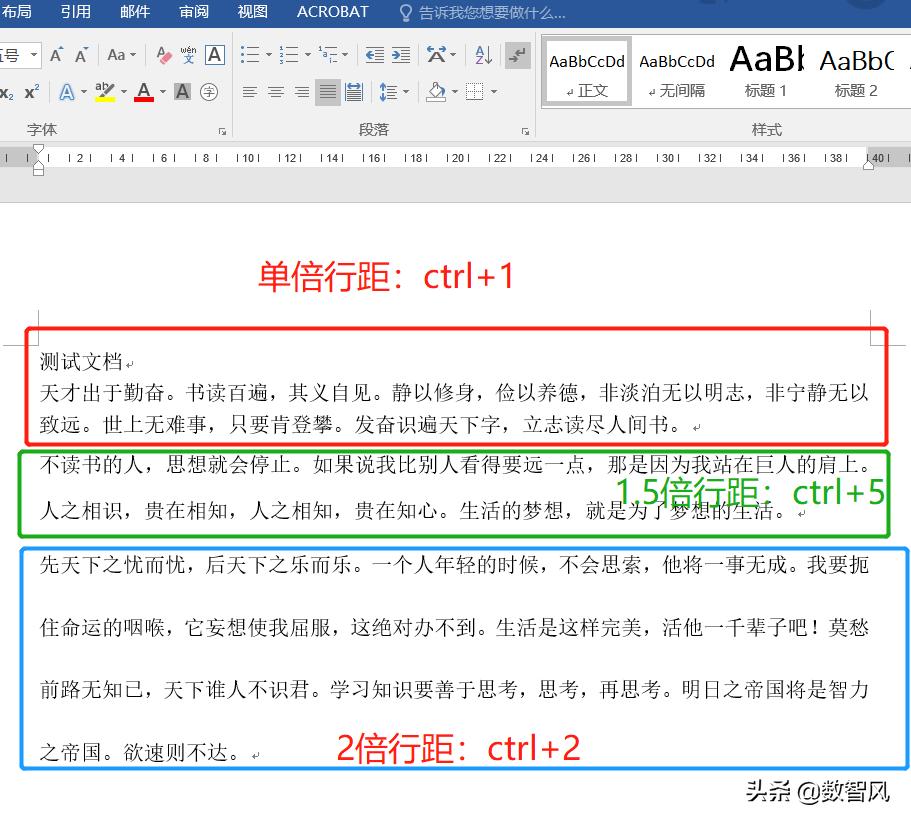The height and width of the screenshot is (824, 911).
Task: Toggle bold red font color
Action: (x=143, y=92)
